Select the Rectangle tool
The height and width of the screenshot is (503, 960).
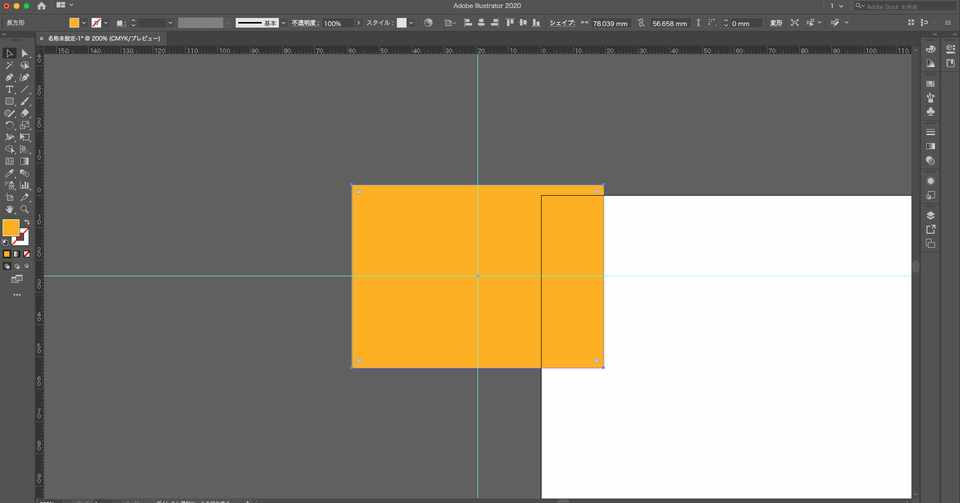[x=10, y=102]
